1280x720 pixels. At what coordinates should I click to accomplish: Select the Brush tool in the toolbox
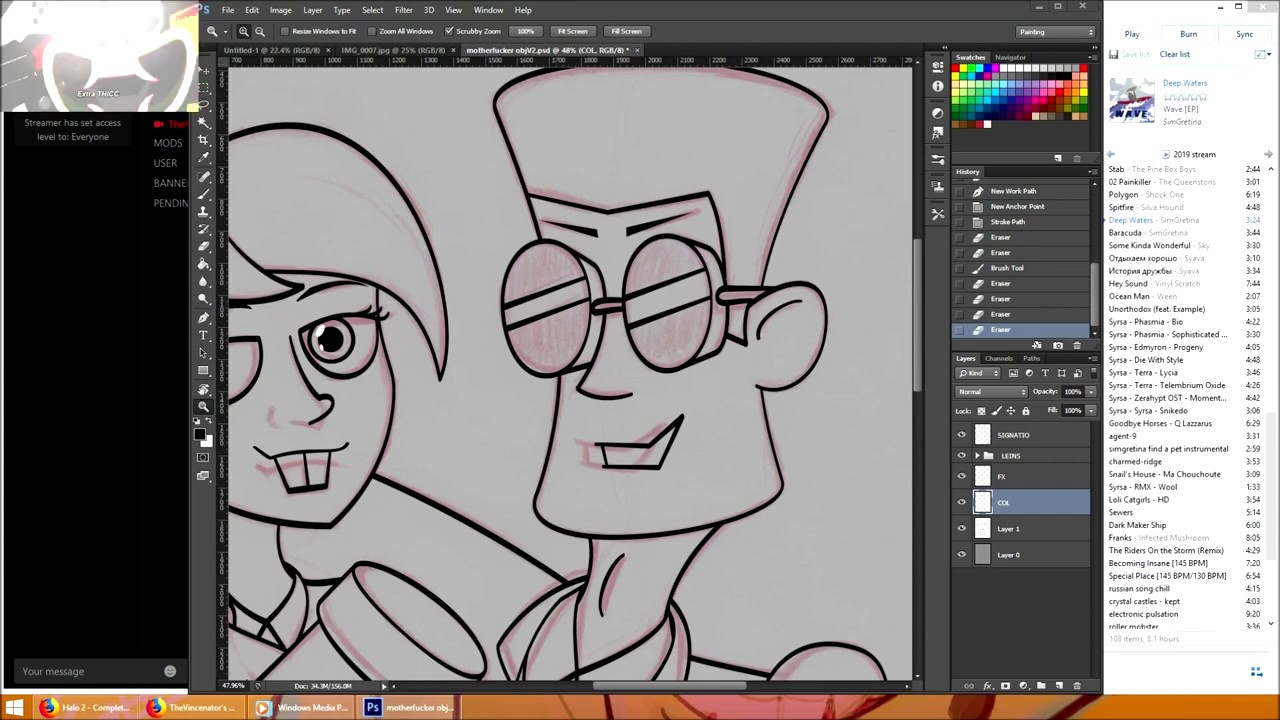(x=204, y=193)
